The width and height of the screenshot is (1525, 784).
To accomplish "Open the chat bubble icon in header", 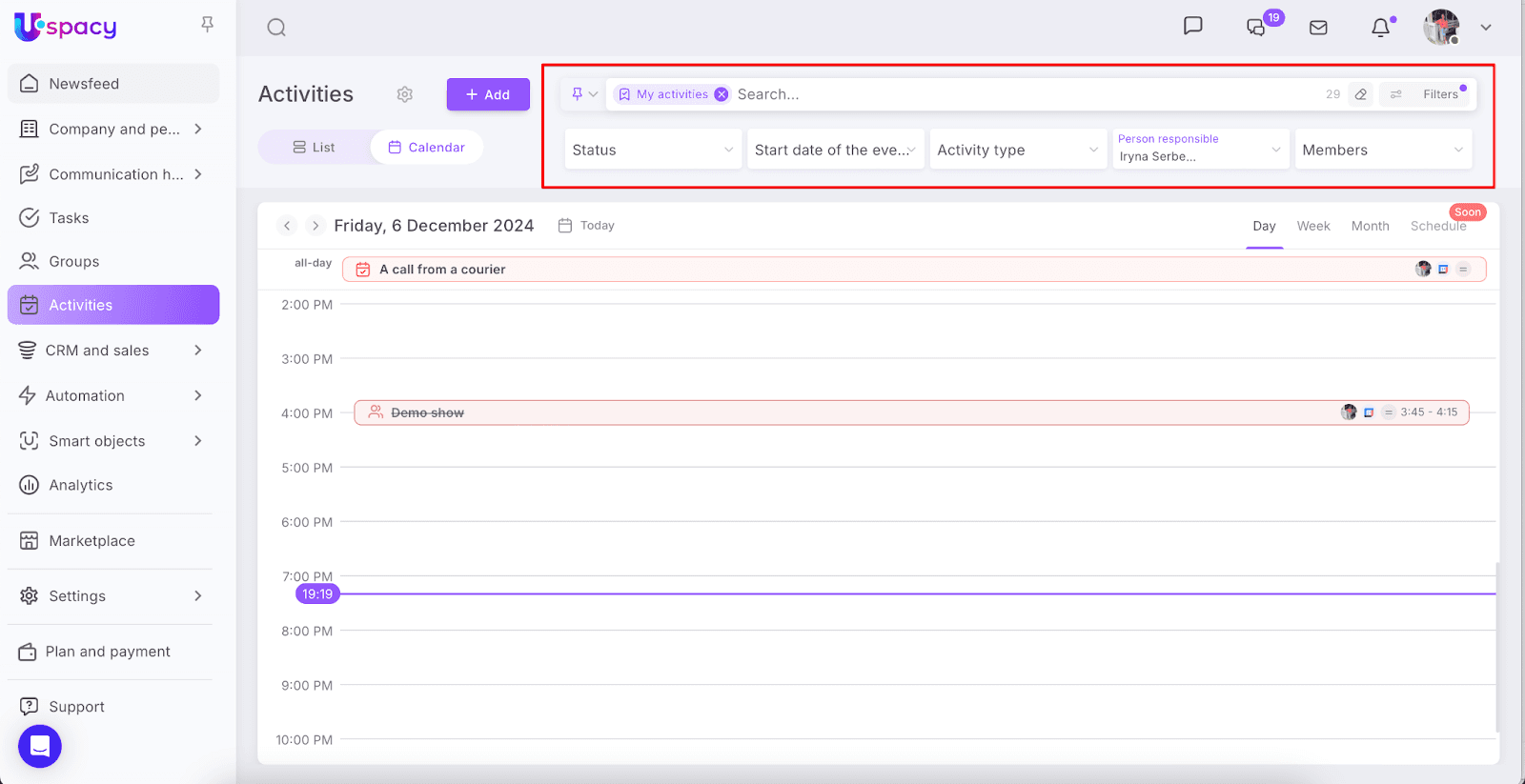I will (x=1192, y=27).
